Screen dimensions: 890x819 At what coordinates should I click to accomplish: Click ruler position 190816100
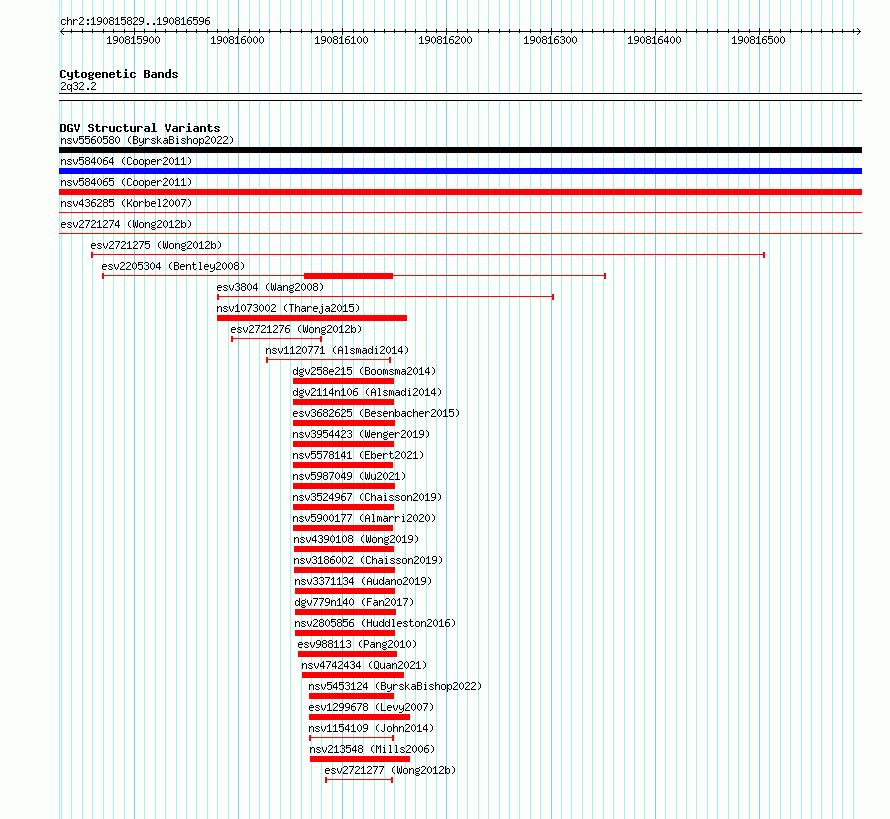point(341,40)
